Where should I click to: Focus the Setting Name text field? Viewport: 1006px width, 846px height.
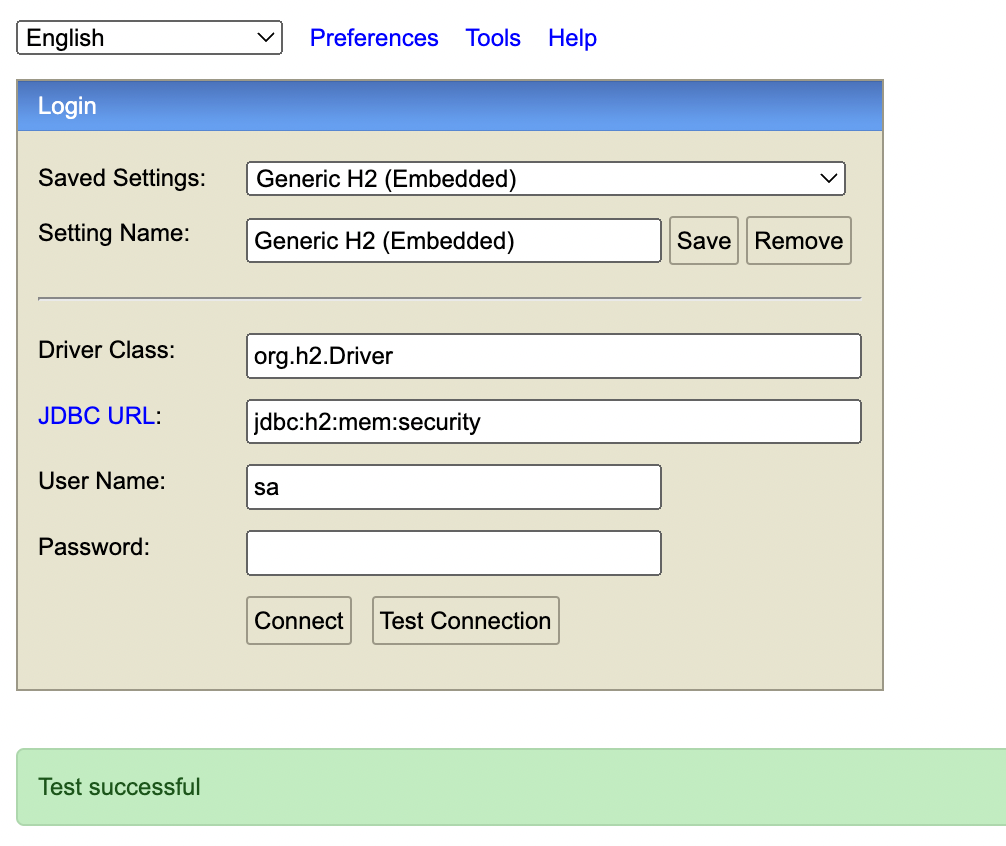point(454,241)
